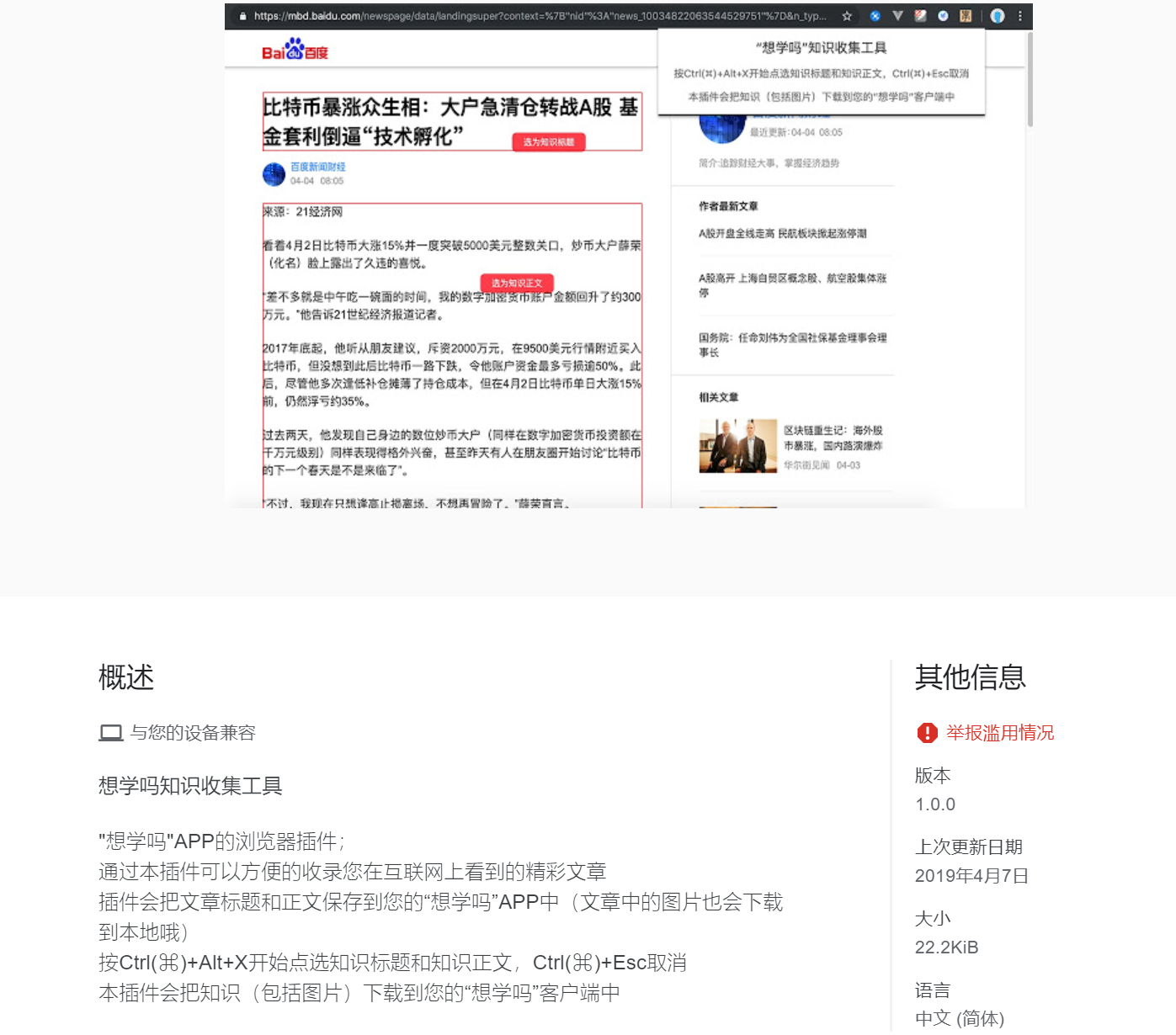Click the red report abuse warning icon
Image resolution: width=1176 pixels, height=1035 pixels.
point(927,733)
